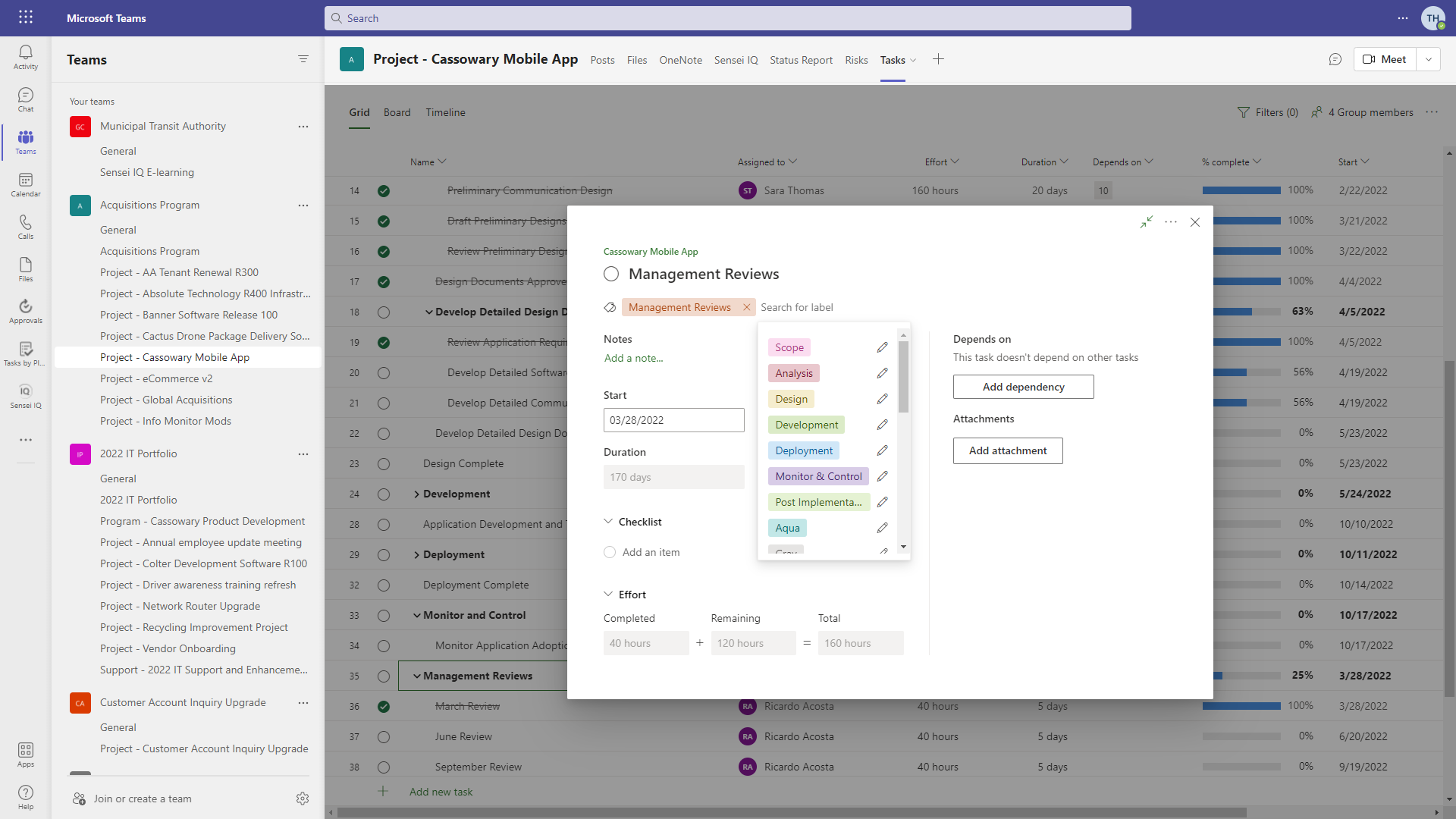This screenshot has width=1456, height=819.
Task: Switch to the Timeline view
Action: (x=445, y=112)
